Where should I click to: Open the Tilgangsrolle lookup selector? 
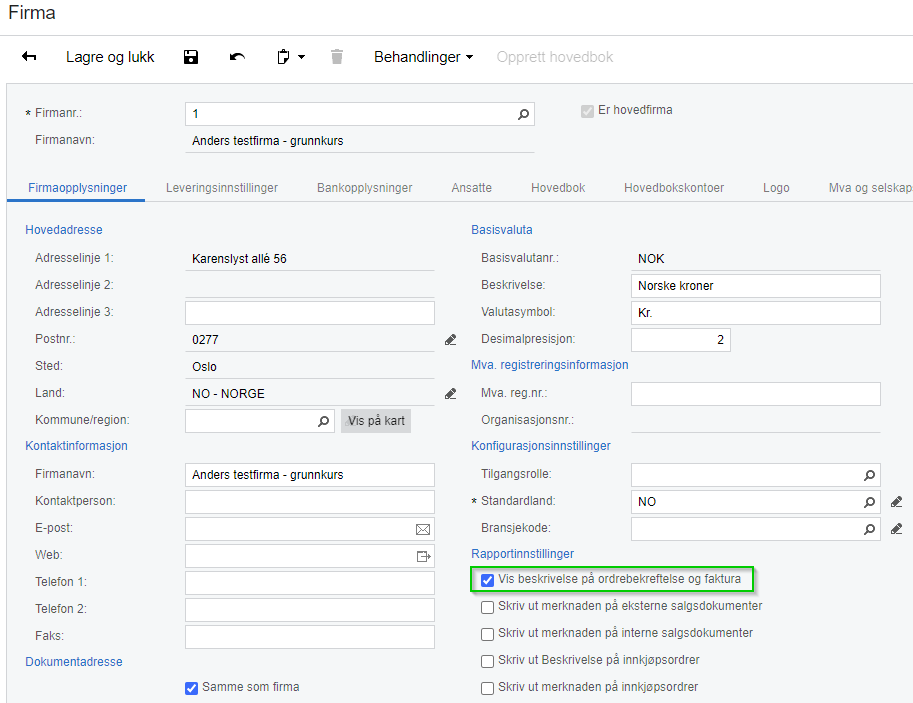tap(869, 476)
